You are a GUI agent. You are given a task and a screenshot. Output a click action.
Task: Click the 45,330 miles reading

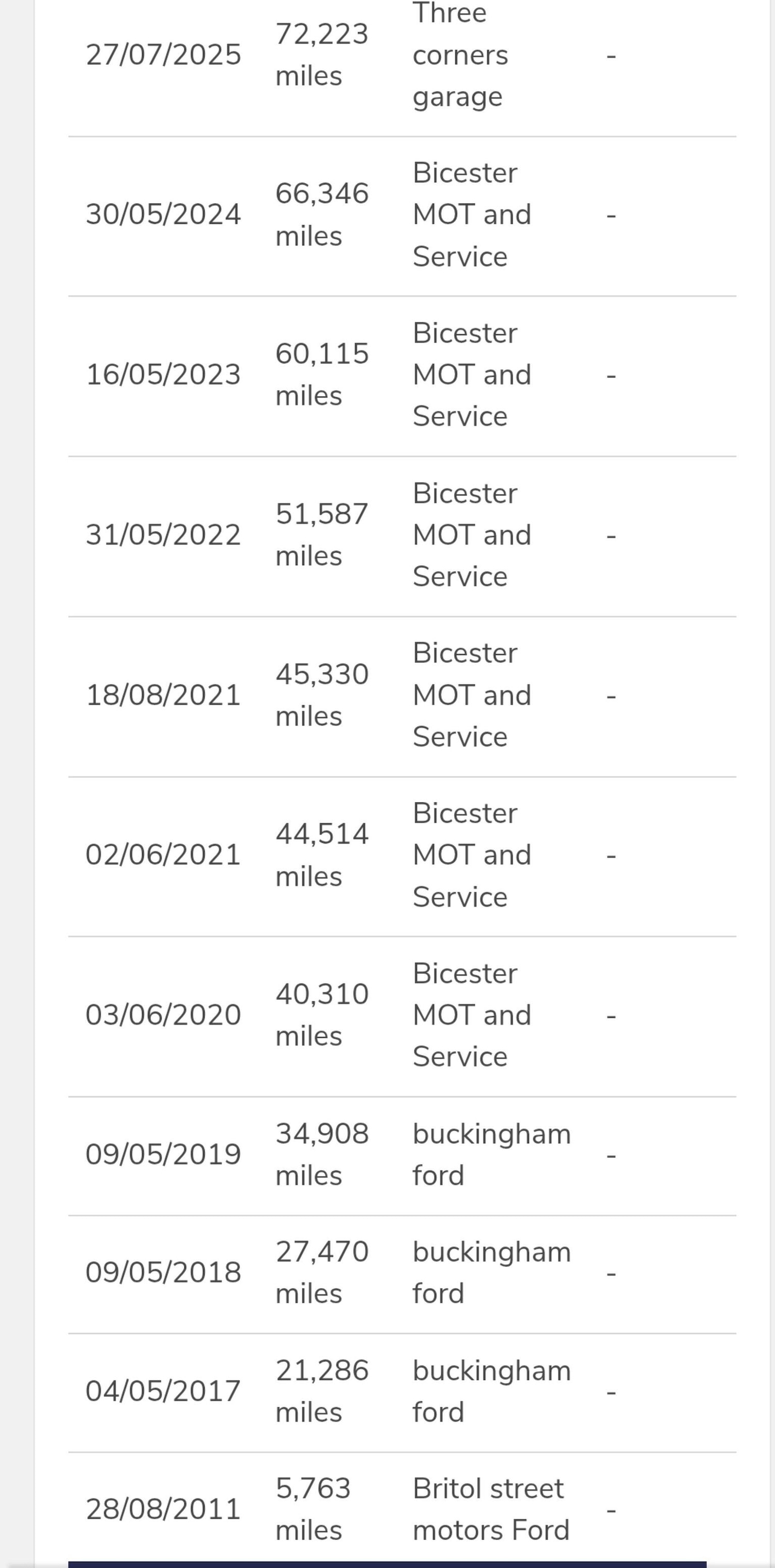coord(321,695)
